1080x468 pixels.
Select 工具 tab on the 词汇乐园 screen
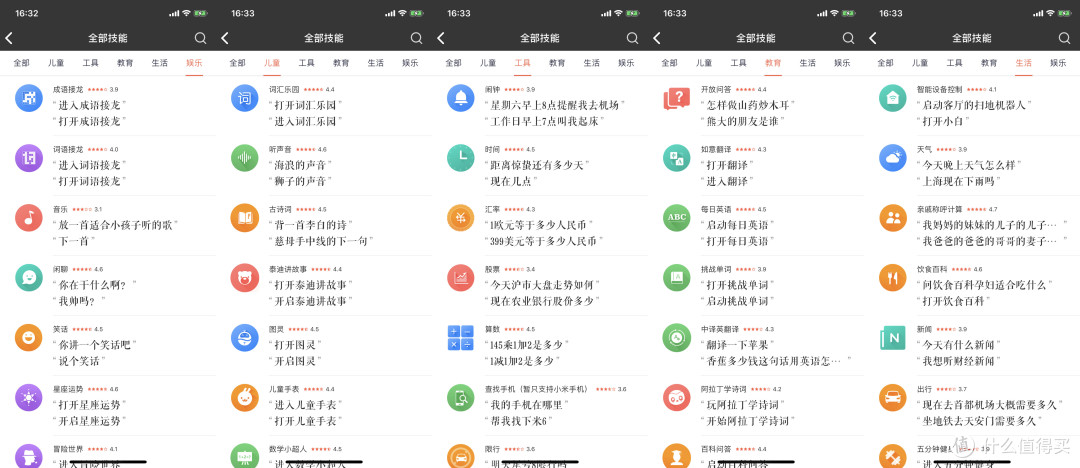tap(307, 63)
